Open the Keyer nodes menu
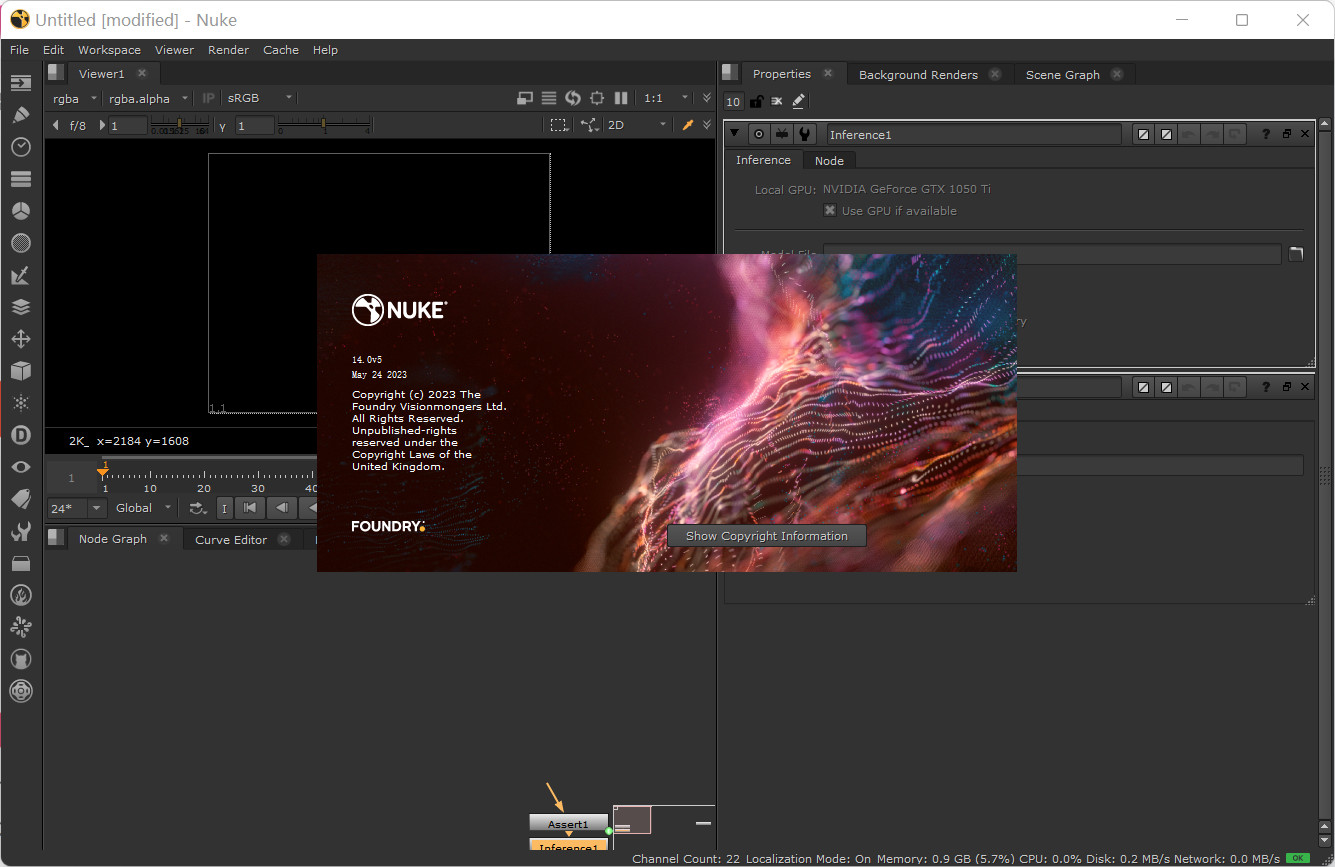1335x867 pixels. 20,275
